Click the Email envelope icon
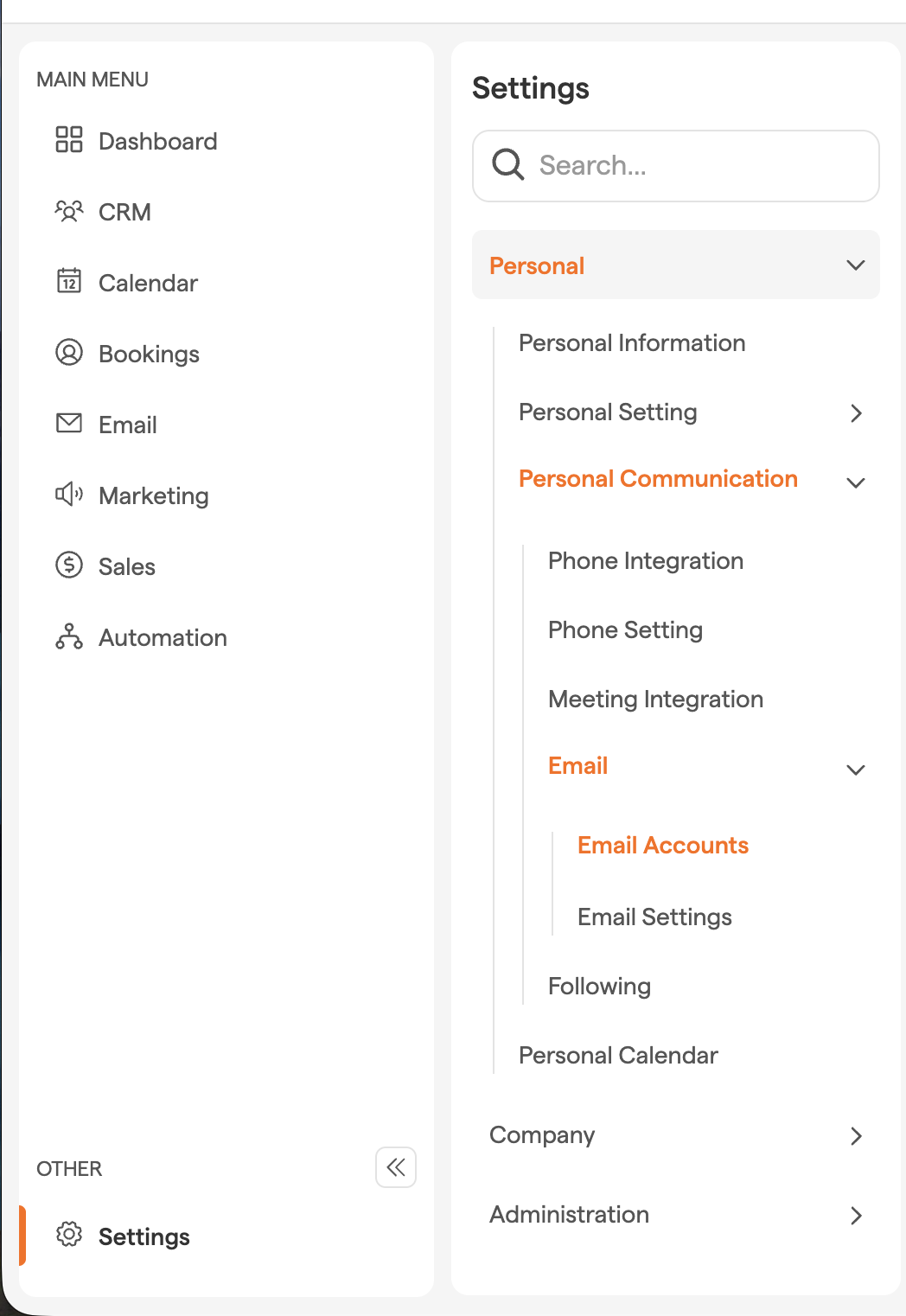The height and width of the screenshot is (1316, 906). point(69,424)
